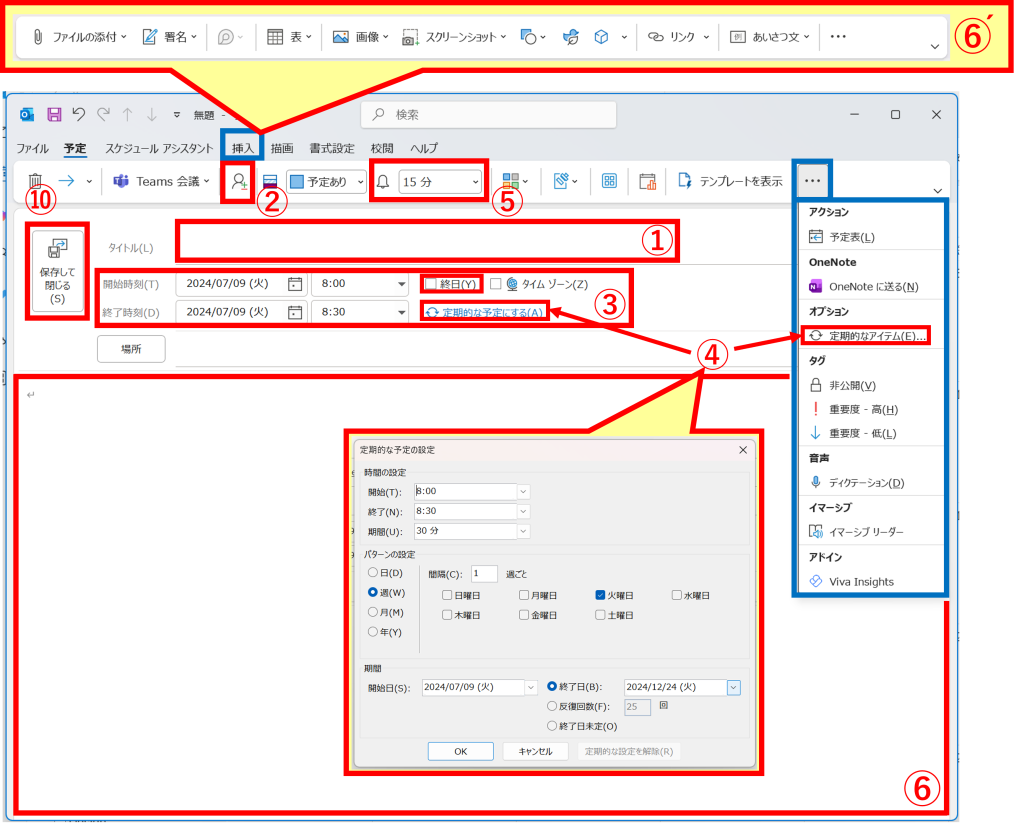Click the undo arrow icon
Screen dimensions: 1024x836
point(78,114)
